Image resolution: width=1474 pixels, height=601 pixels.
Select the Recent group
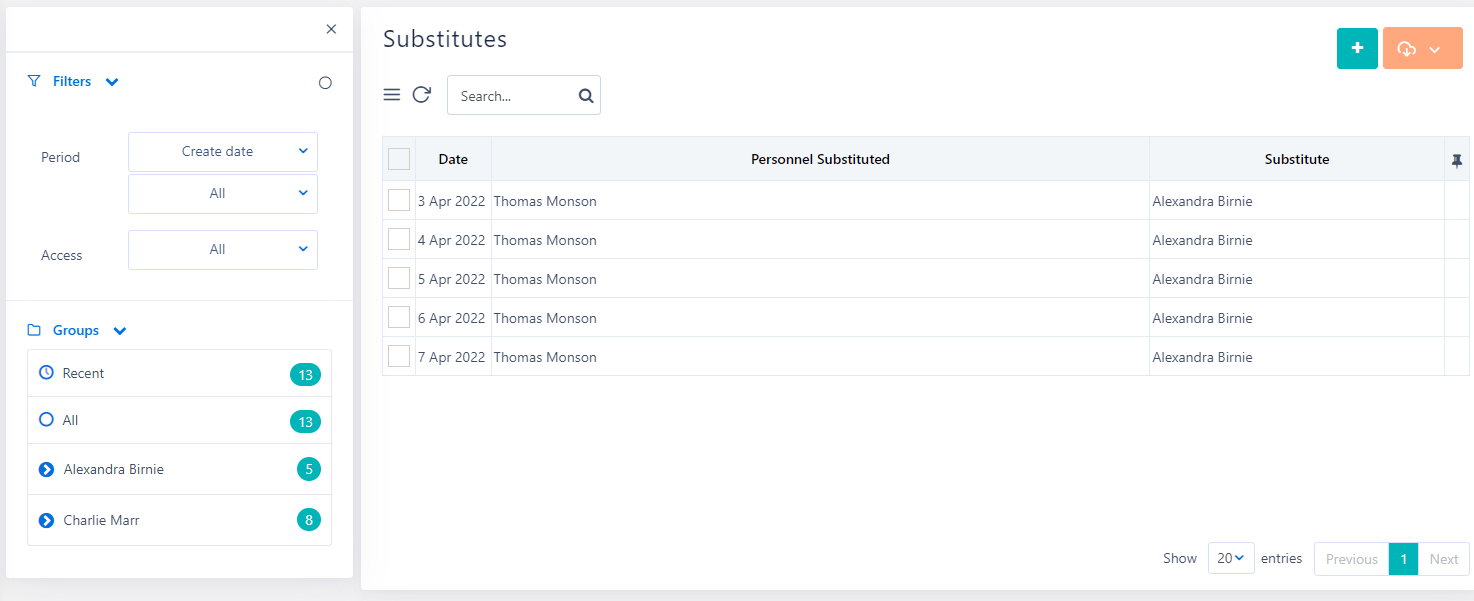tap(84, 373)
